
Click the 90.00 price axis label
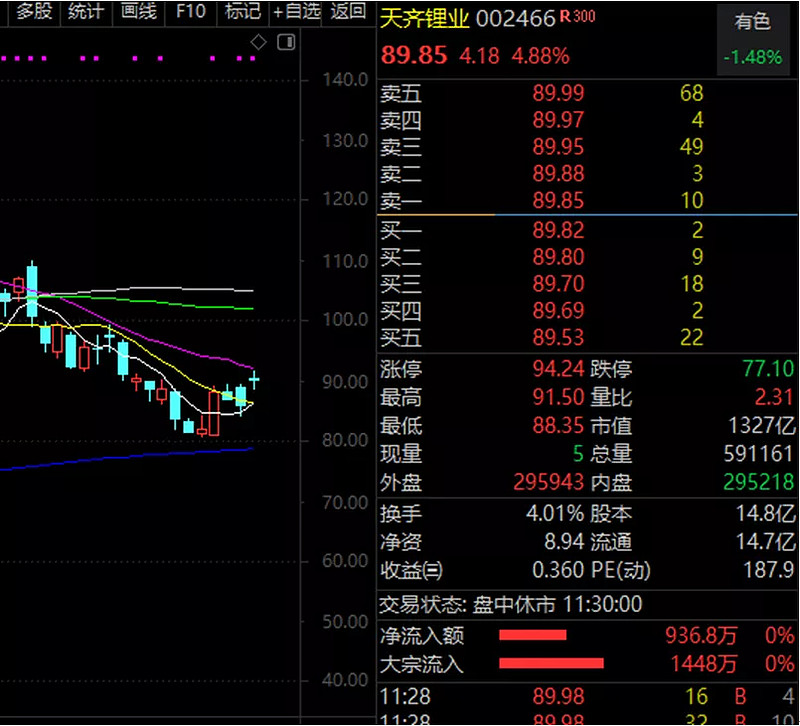tap(345, 382)
